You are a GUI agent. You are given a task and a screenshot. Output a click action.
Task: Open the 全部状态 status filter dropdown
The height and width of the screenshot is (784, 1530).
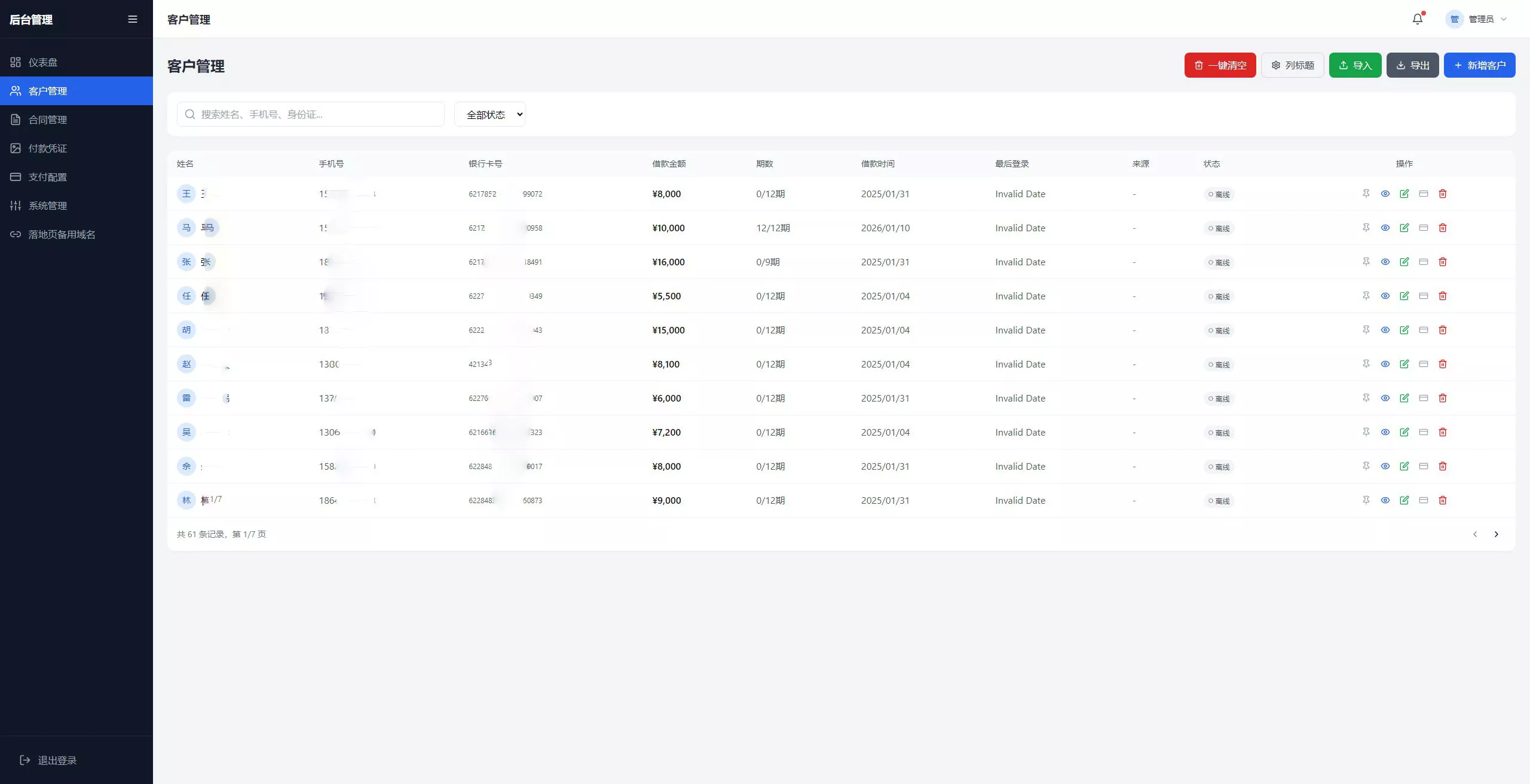point(489,114)
